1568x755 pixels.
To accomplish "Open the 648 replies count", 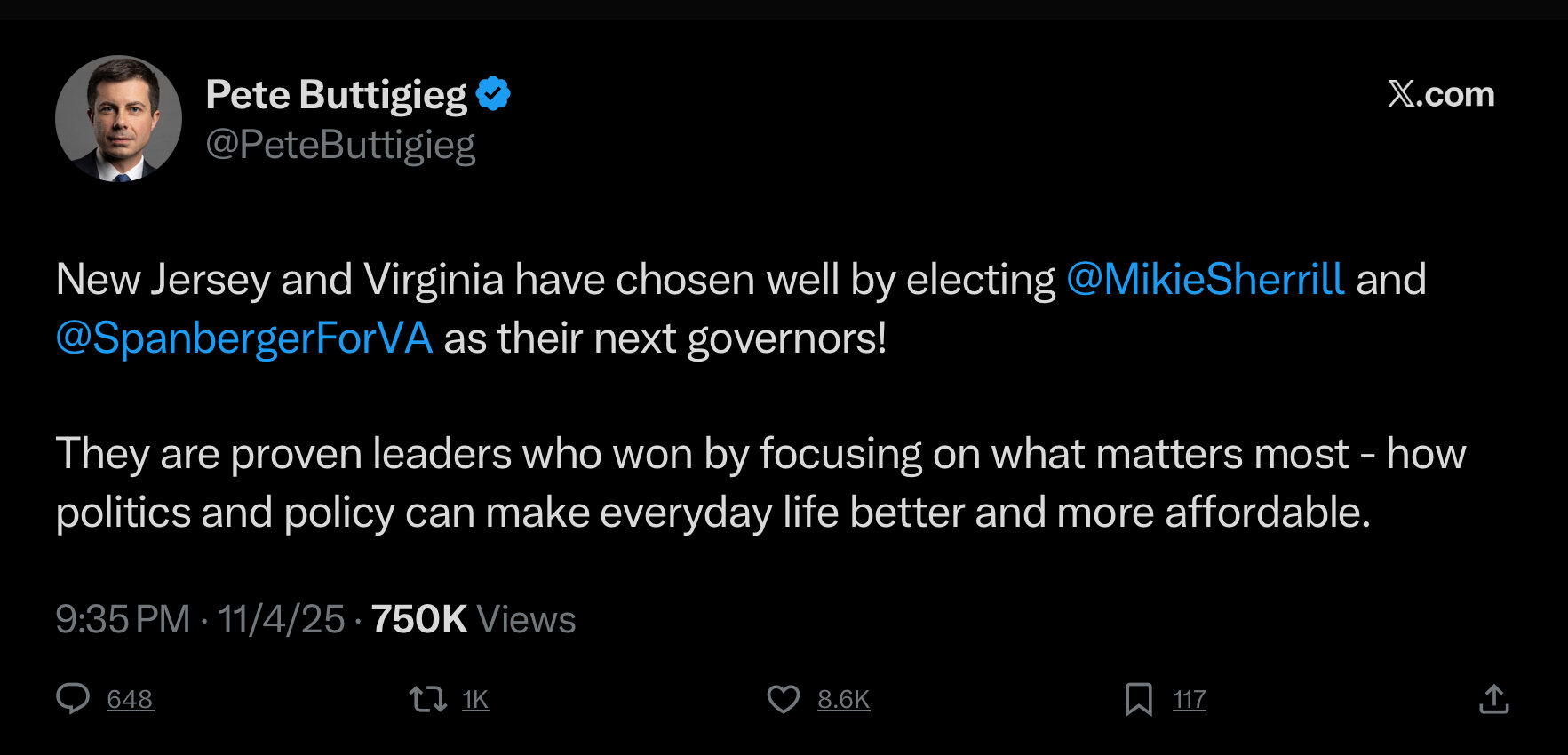I will [130, 700].
